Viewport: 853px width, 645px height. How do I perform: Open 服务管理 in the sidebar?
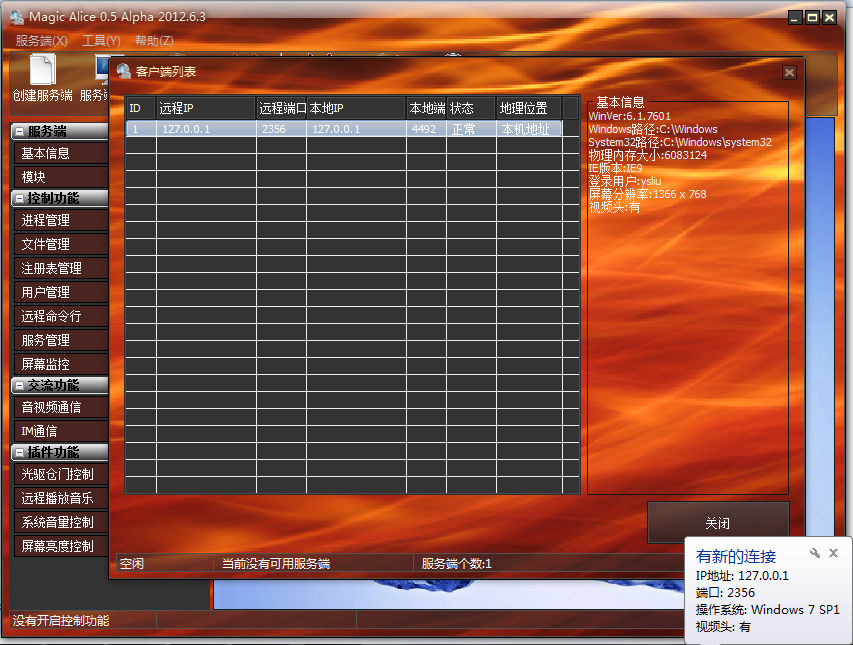click(61, 340)
